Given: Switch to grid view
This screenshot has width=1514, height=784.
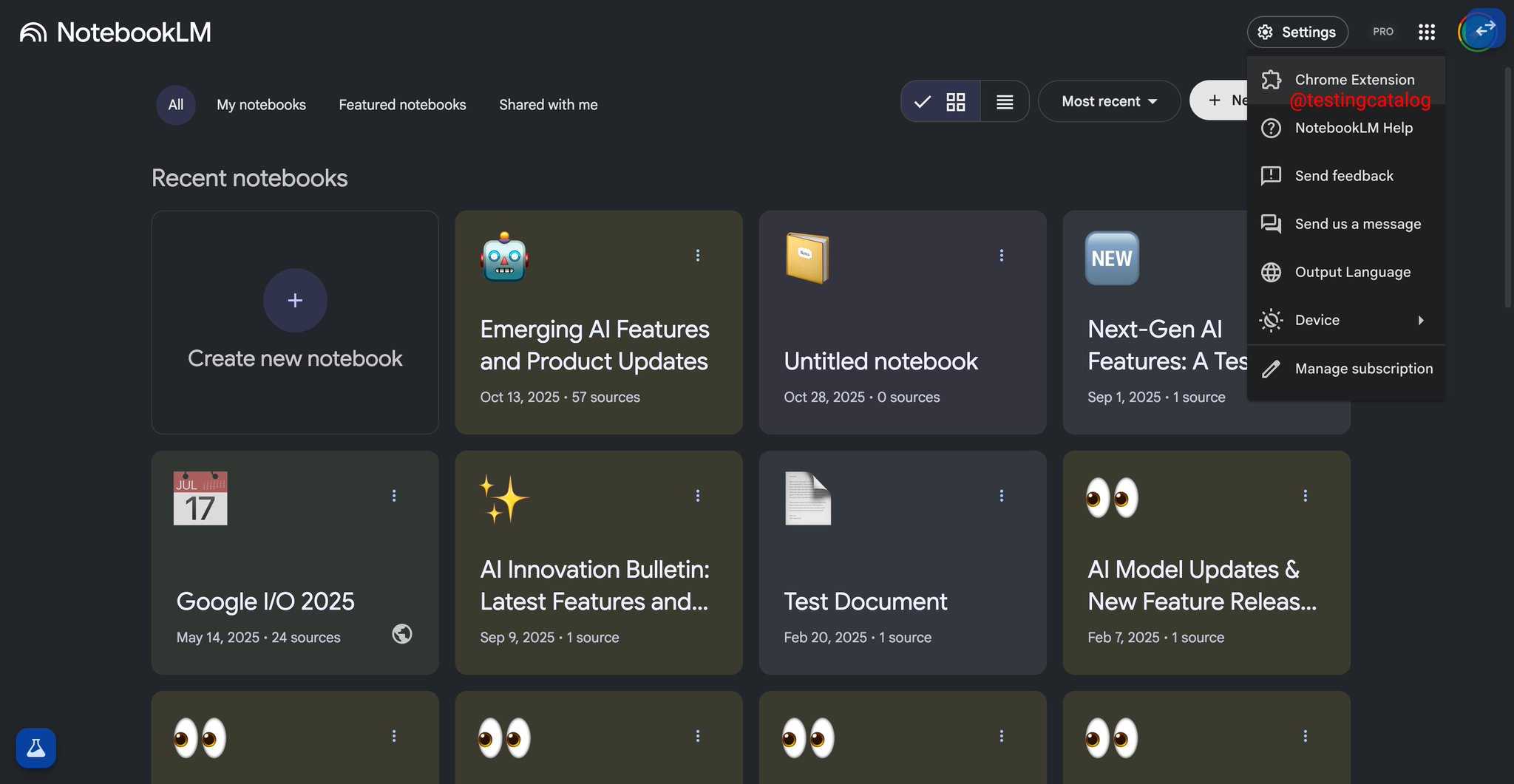Looking at the screenshot, I should 941,101.
